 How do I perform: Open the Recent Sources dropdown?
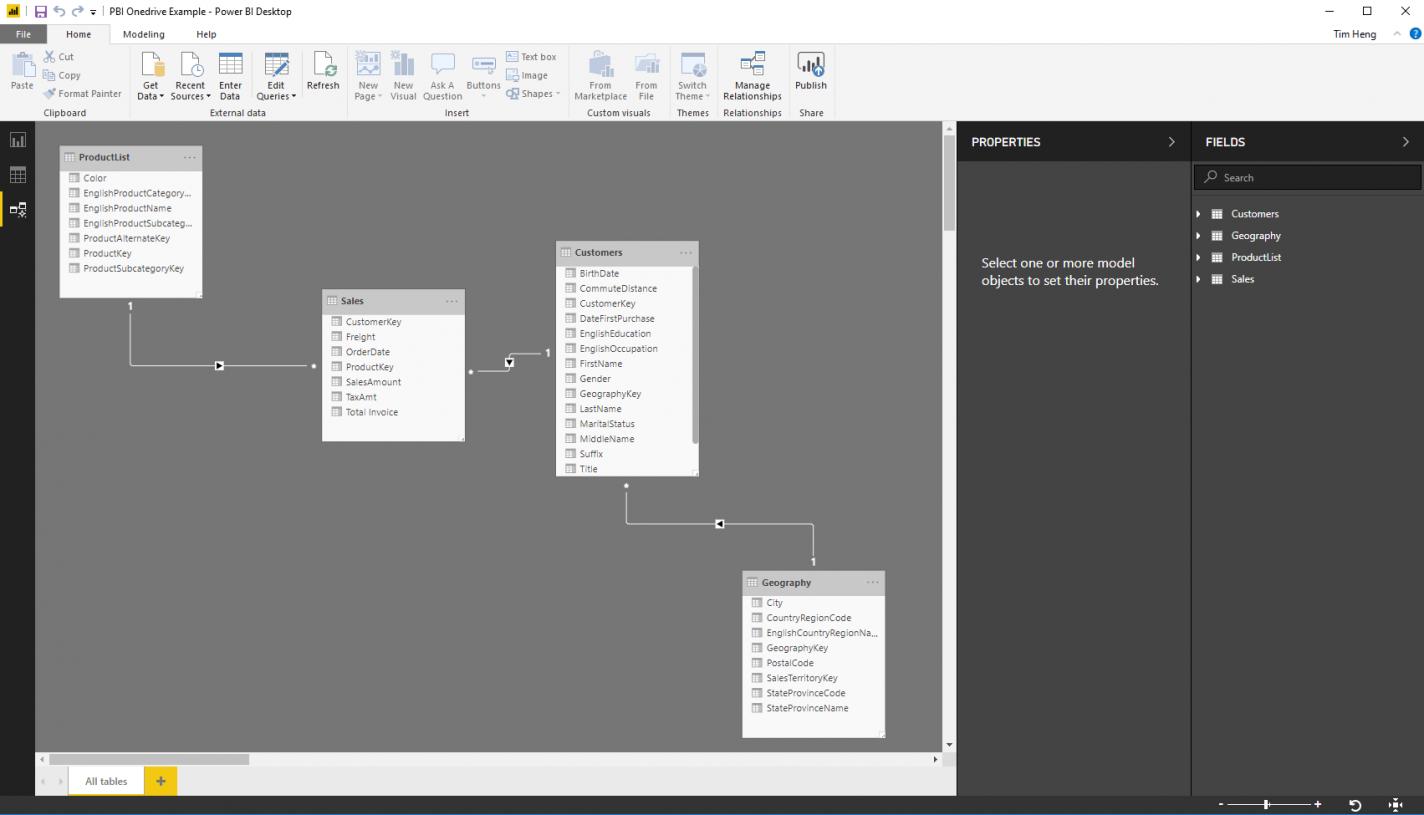click(x=190, y=76)
